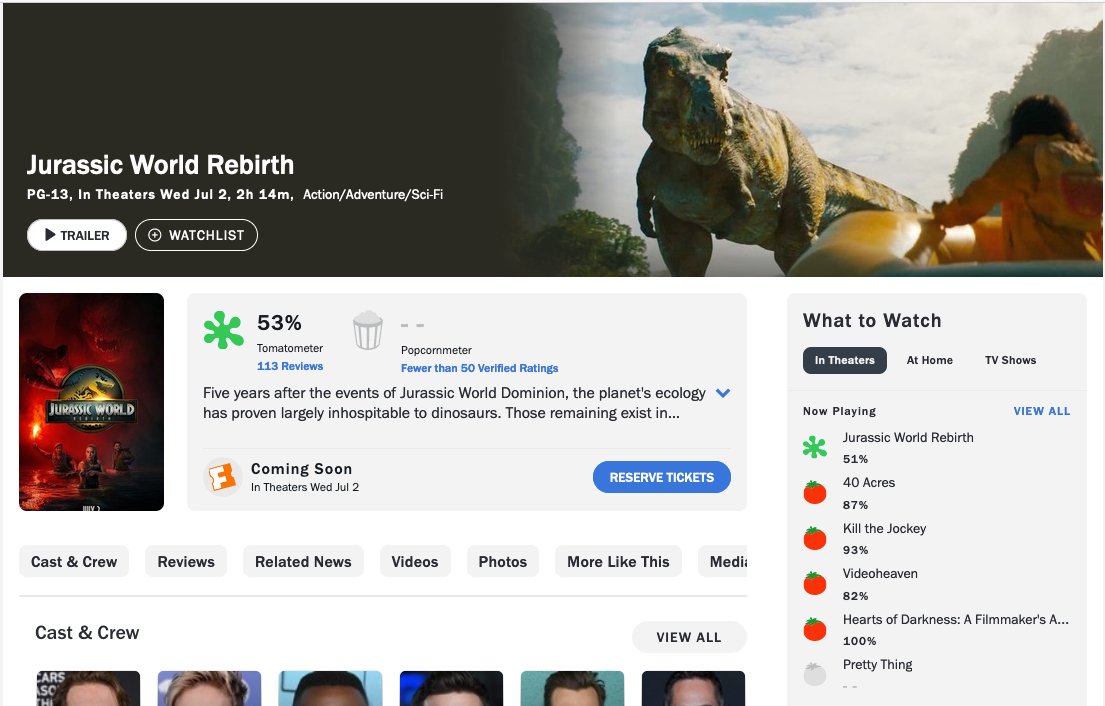Screen dimensions: 1105x706
Task: Click the green splat Tomatometer icon beside 53%
Action: click(x=223, y=330)
